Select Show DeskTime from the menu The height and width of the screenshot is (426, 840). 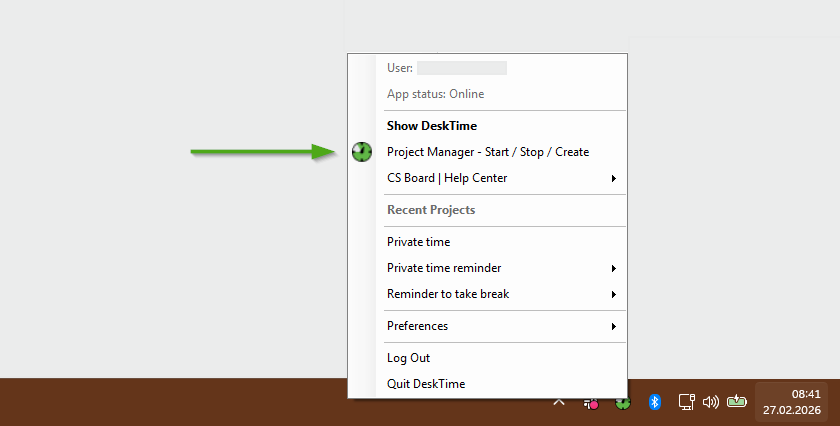click(x=432, y=126)
